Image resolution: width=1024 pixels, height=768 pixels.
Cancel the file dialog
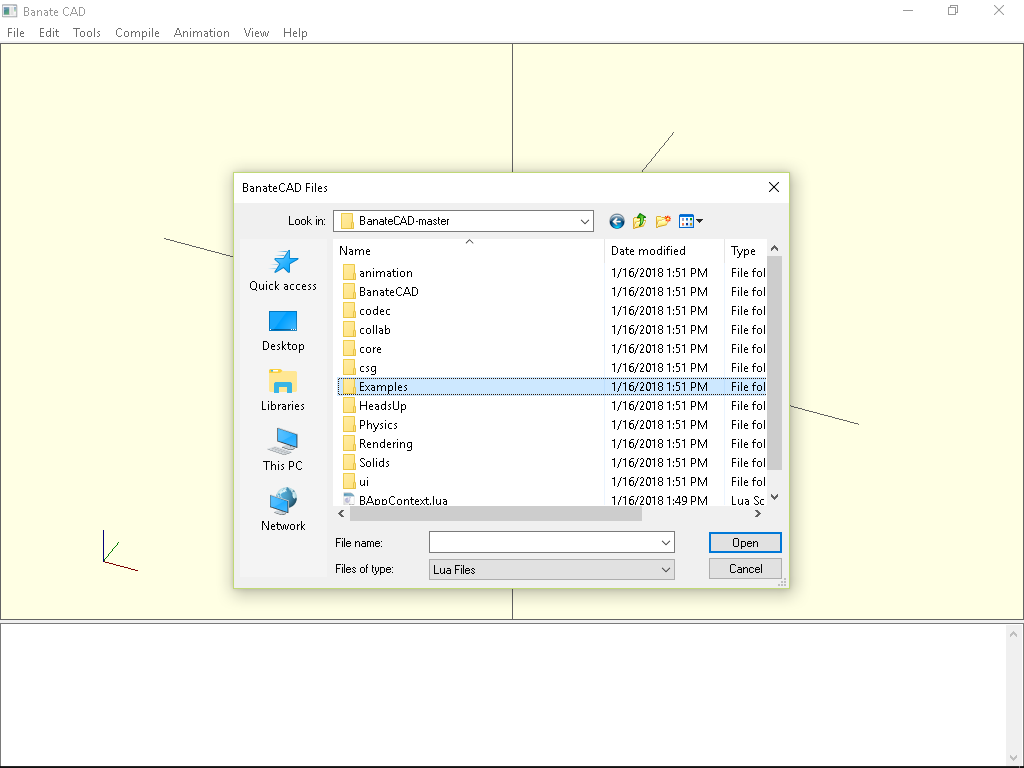point(745,568)
